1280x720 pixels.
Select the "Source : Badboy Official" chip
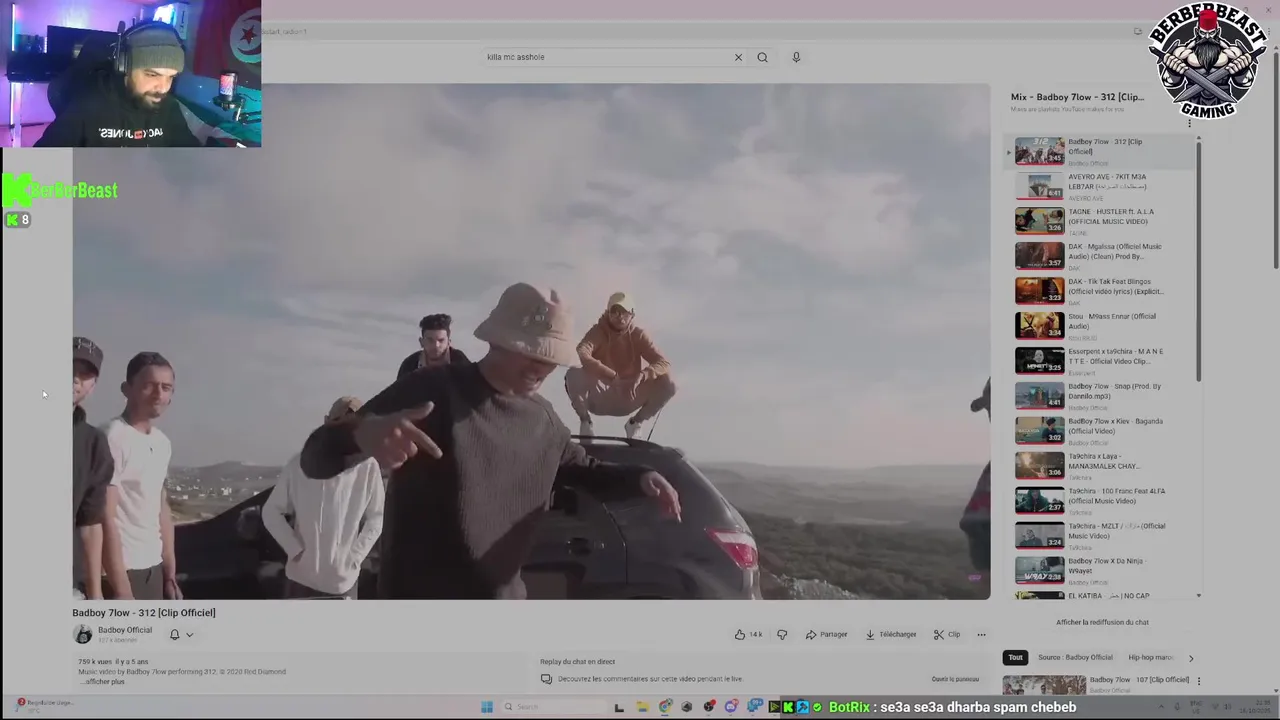point(1075,657)
